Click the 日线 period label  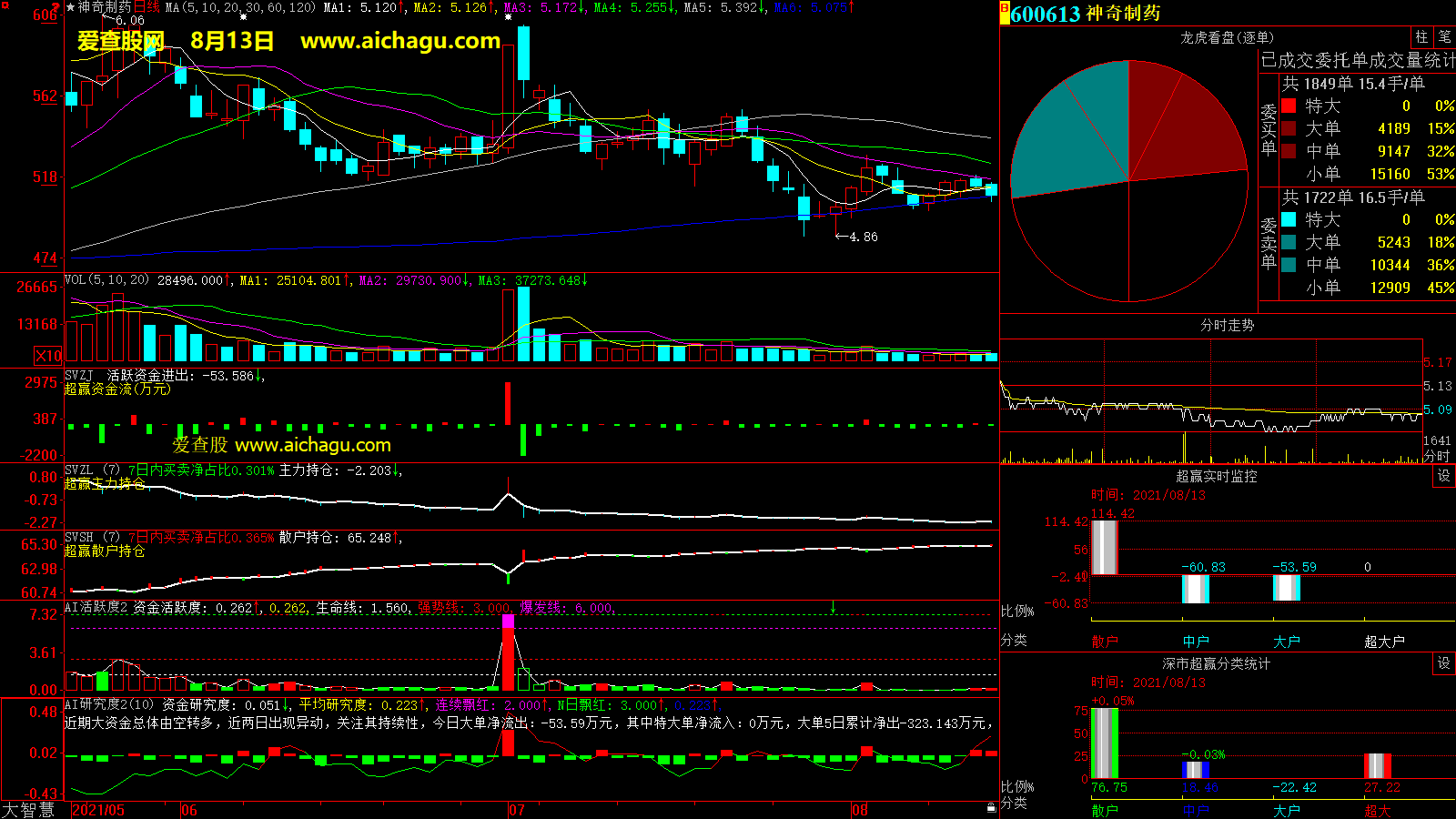[x=147, y=7]
